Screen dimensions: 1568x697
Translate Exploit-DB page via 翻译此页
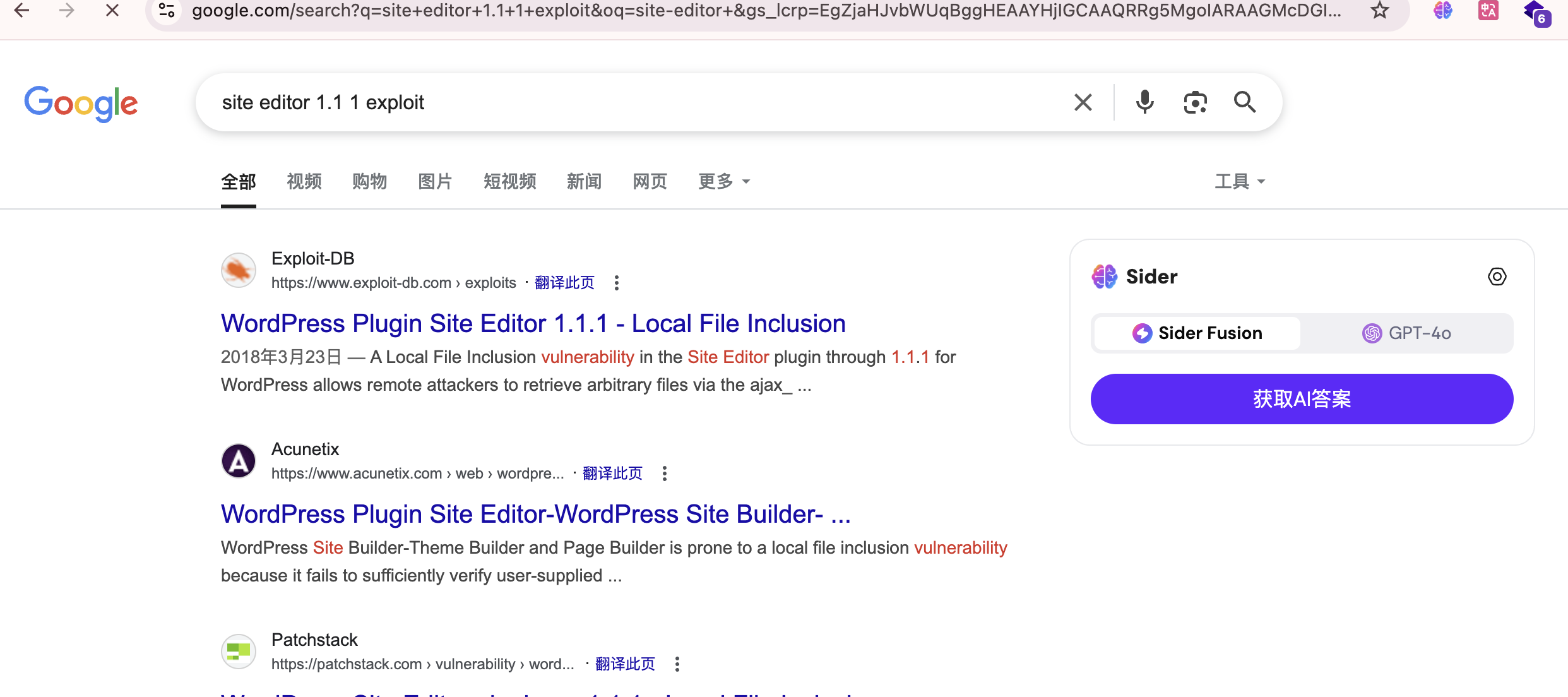pyautogui.click(x=564, y=283)
